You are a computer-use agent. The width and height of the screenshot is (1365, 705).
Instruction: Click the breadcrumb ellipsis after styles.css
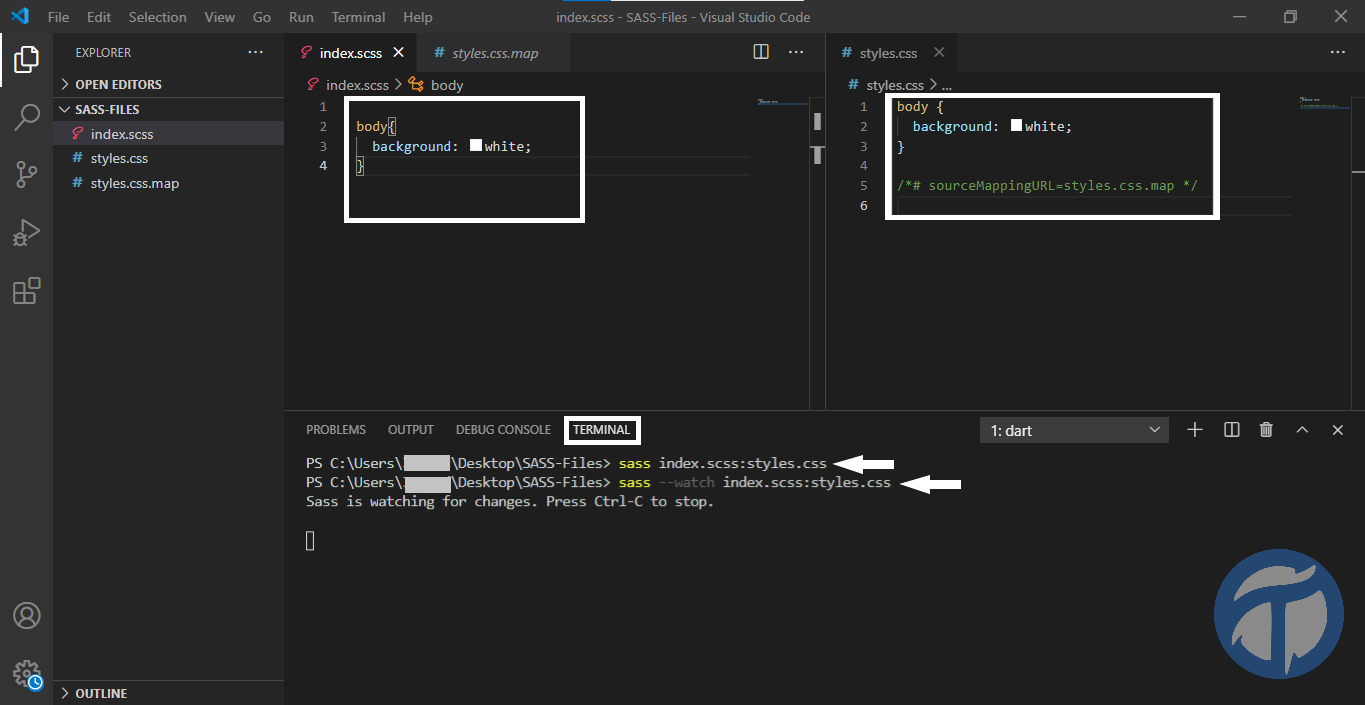click(947, 85)
